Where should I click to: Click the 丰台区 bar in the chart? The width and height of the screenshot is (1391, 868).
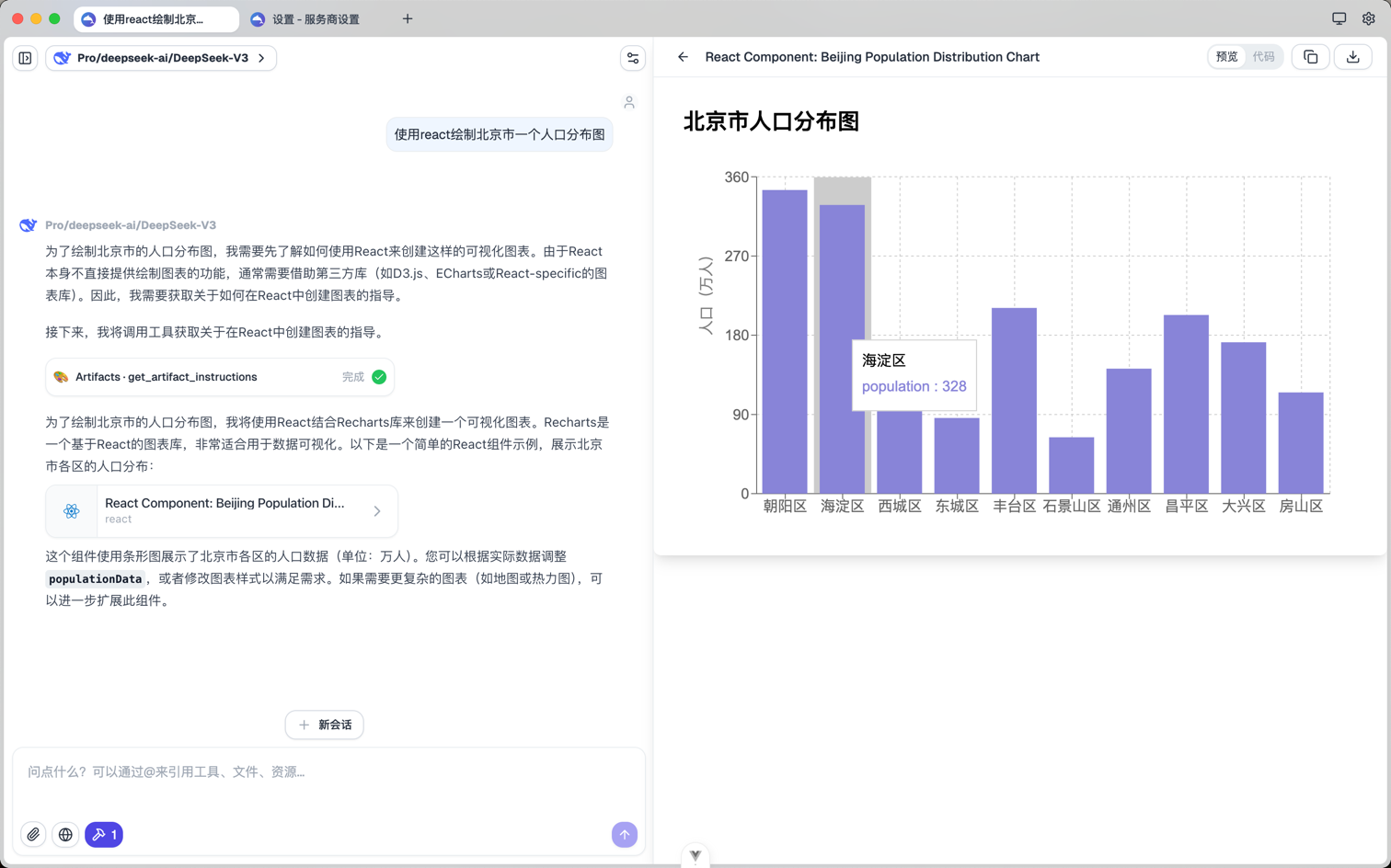pos(1015,400)
